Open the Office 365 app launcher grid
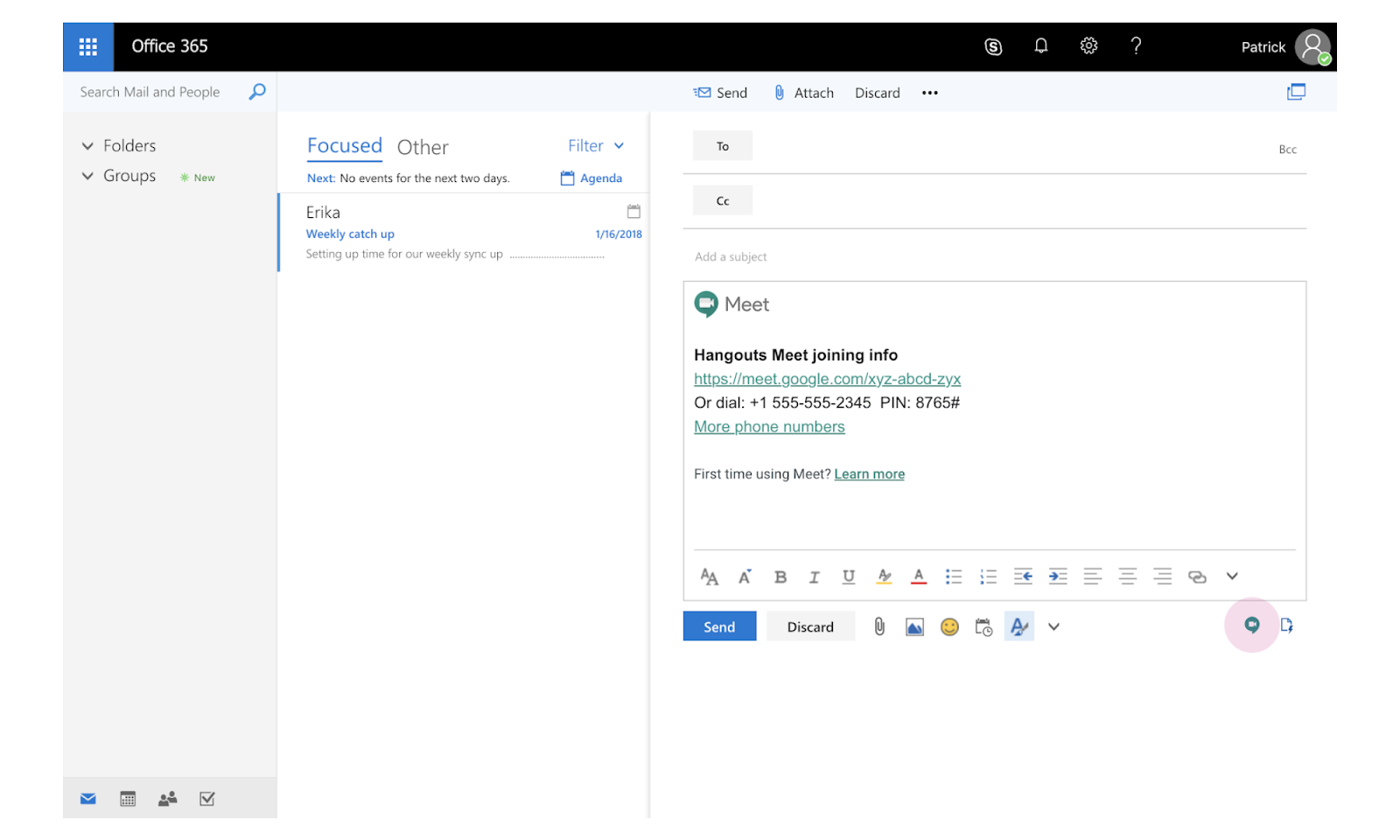The image size is (1400, 840). [x=88, y=46]
